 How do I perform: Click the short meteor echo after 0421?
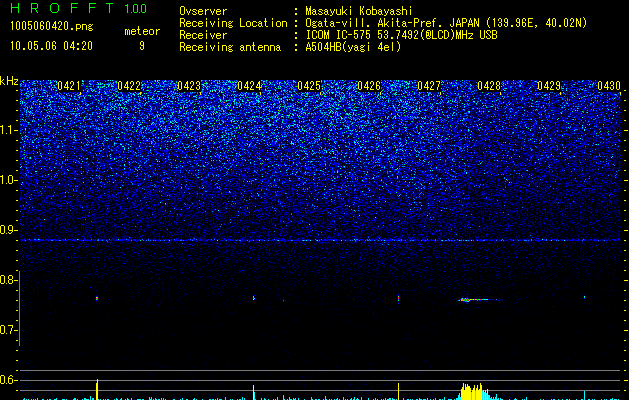97,298
